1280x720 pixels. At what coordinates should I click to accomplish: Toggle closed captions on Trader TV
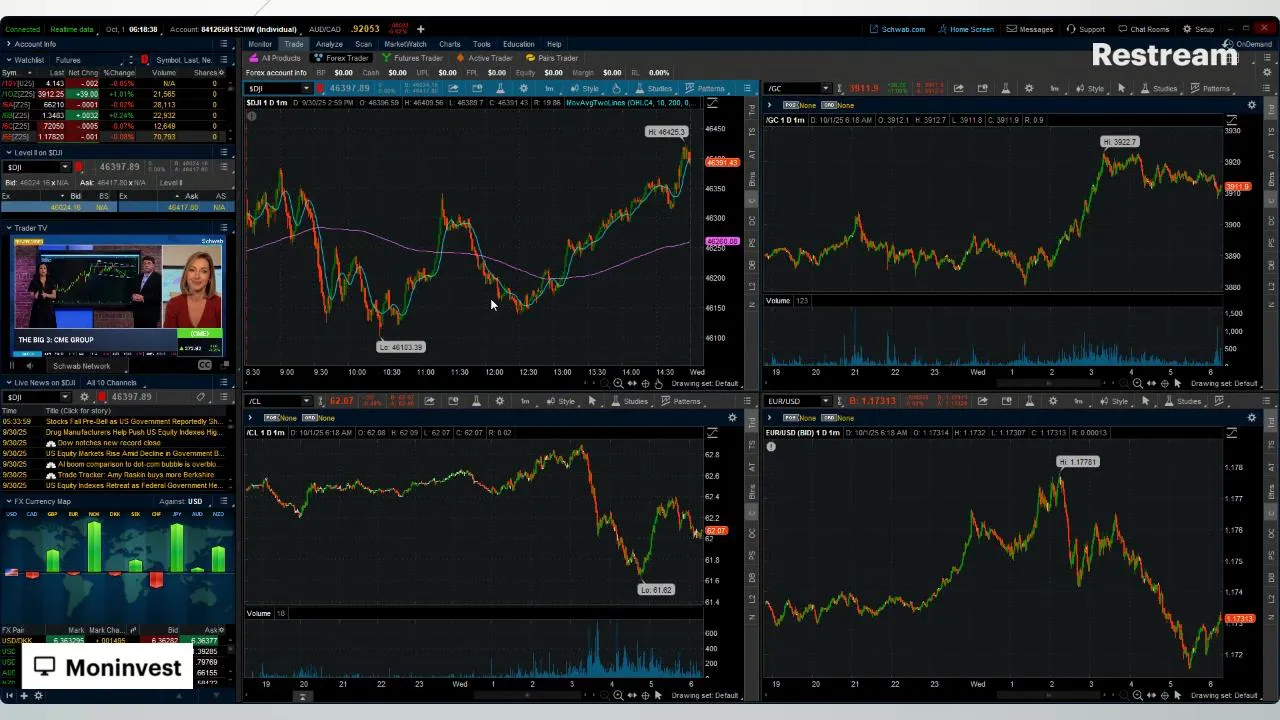pyautogui.click(x=205, y=365)
